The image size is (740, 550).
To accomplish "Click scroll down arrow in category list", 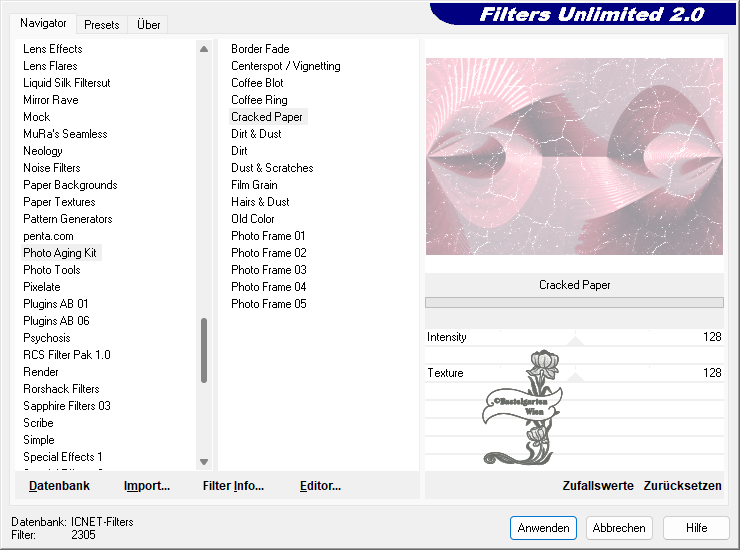I will [204, 462].
